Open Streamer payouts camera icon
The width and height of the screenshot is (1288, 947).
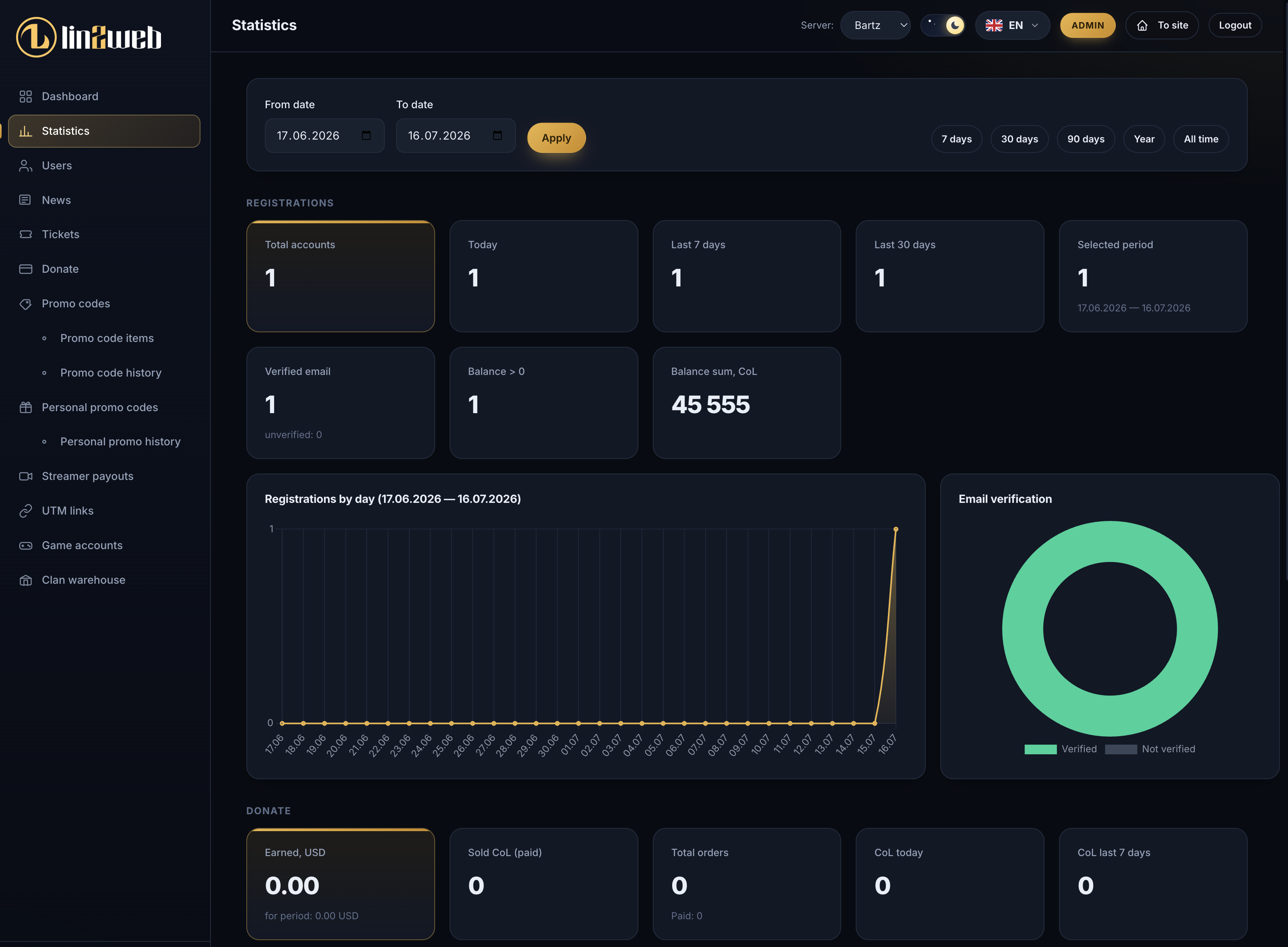tap(25, 476)
